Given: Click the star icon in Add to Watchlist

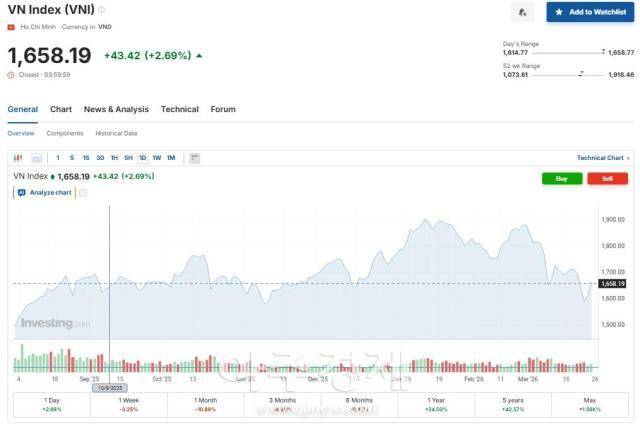Looking at the screenshot, I should tap(559, 12).
